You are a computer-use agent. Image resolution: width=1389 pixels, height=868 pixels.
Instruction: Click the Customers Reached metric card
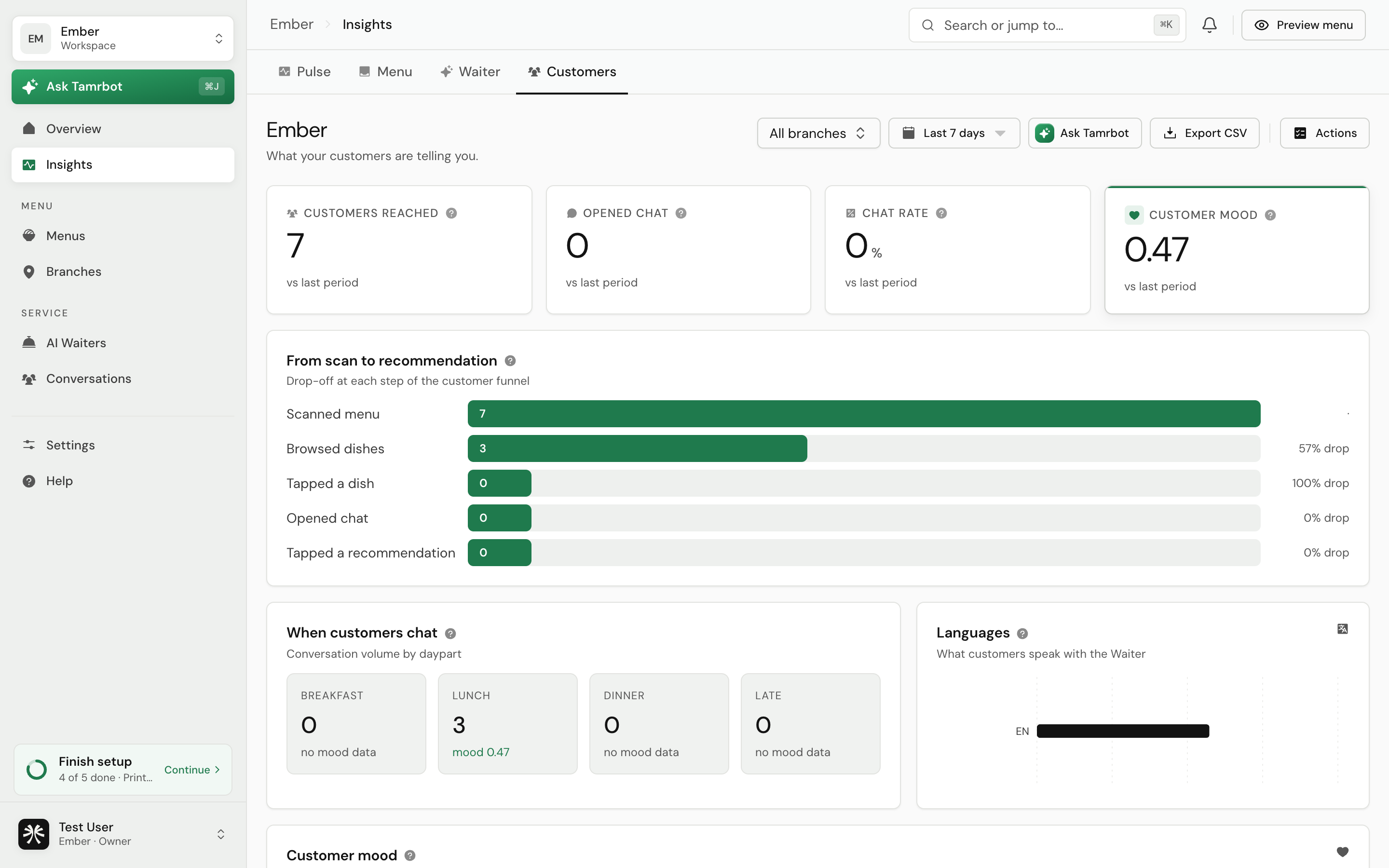pyautogui.click(x=399, y=250)
